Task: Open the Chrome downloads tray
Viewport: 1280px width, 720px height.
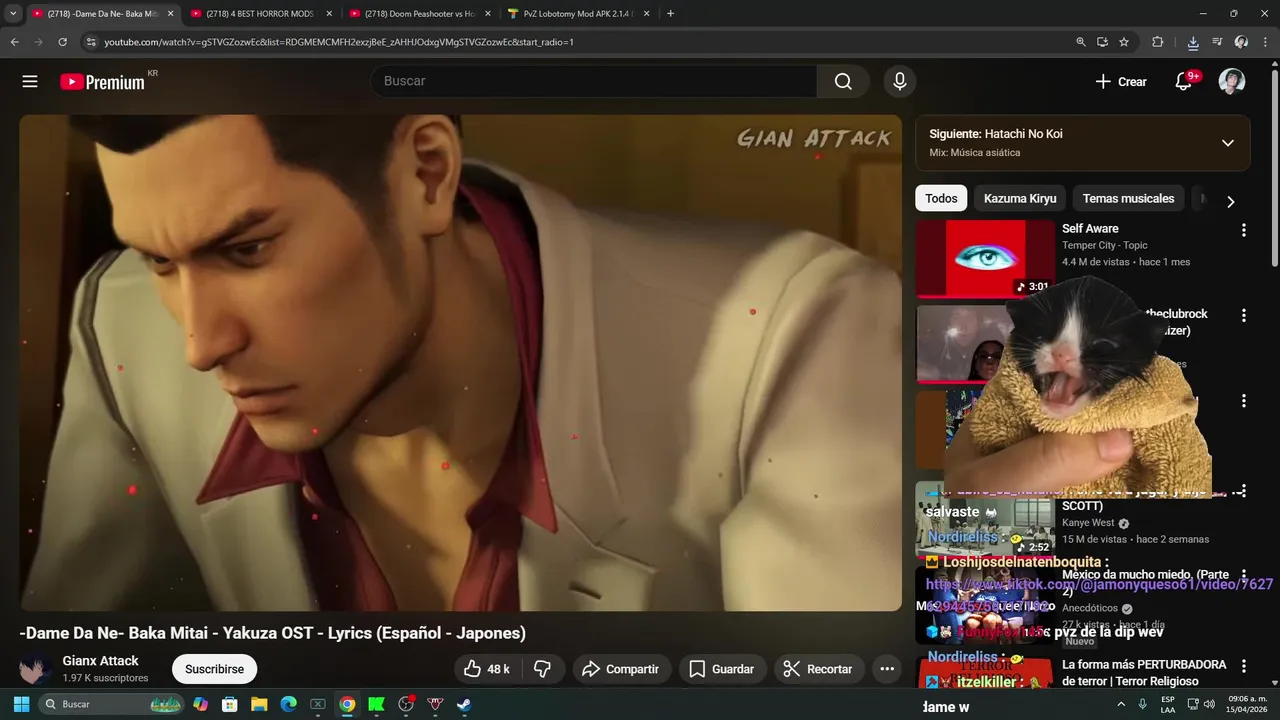Action: [1193, 42]
